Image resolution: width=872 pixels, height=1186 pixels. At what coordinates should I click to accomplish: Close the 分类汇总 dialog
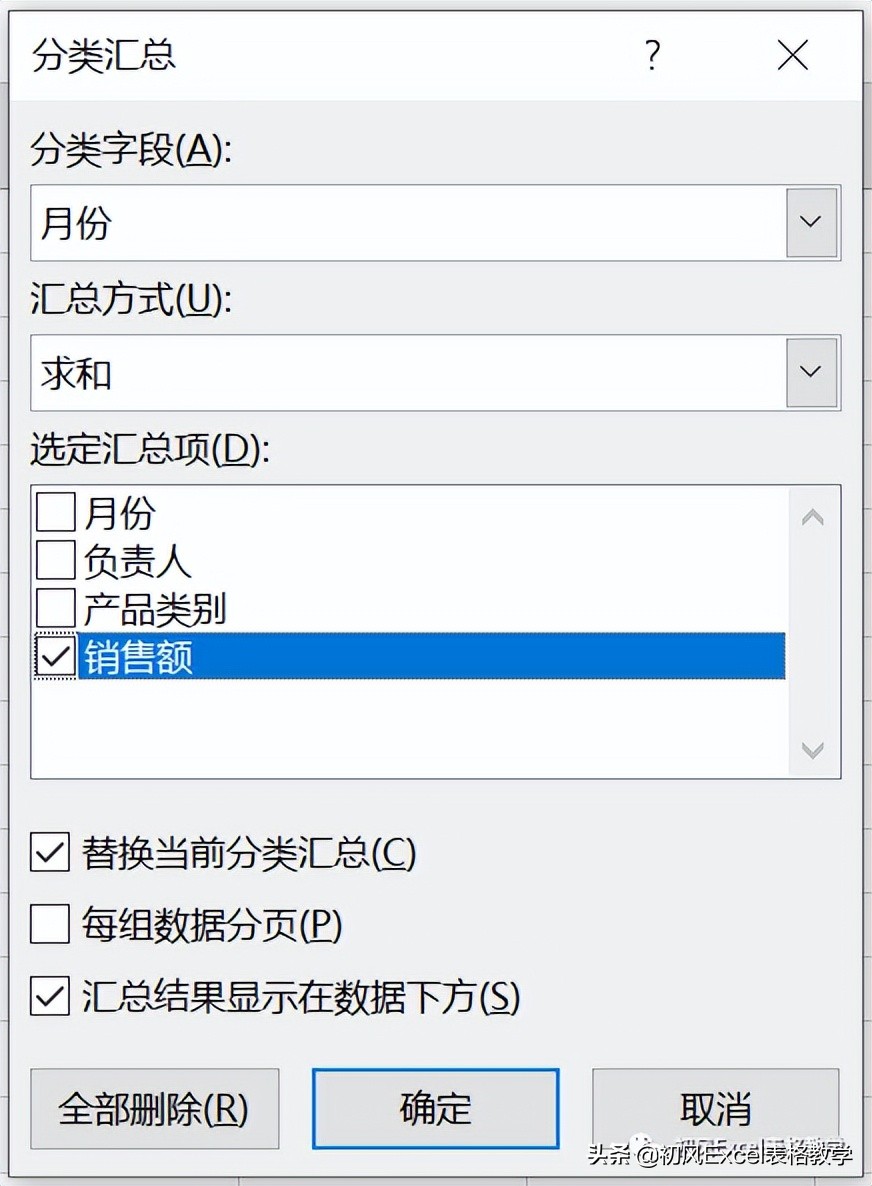click(x=793, y=56)
